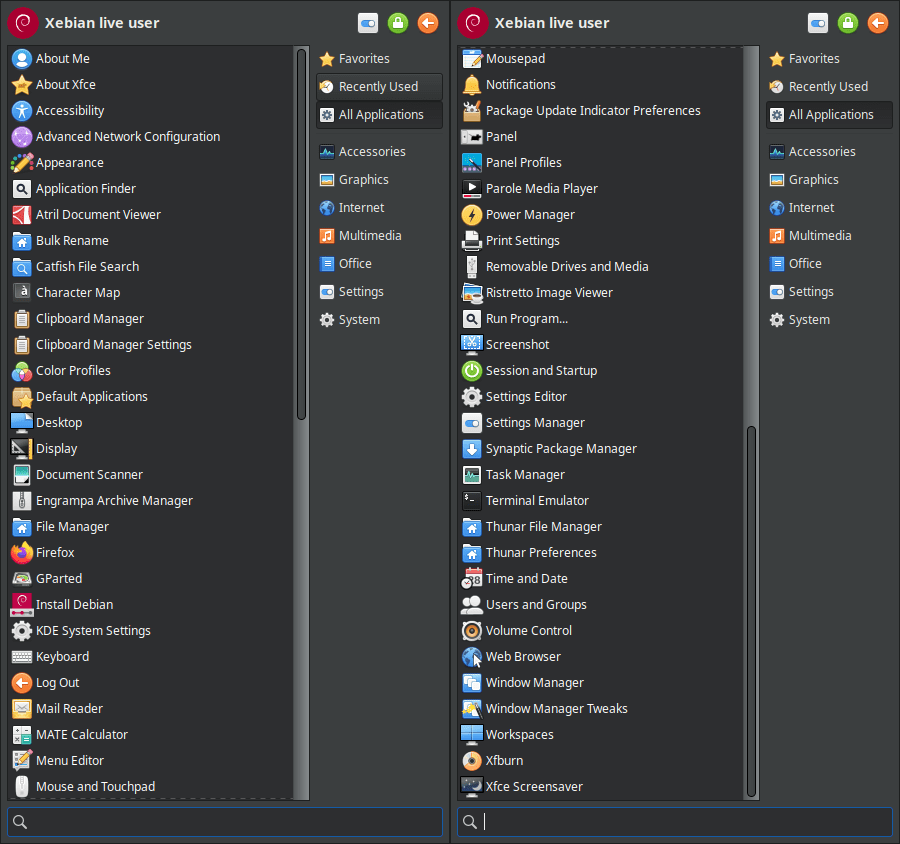Launch Atril Document Viewer

click(x=97, y=215)
